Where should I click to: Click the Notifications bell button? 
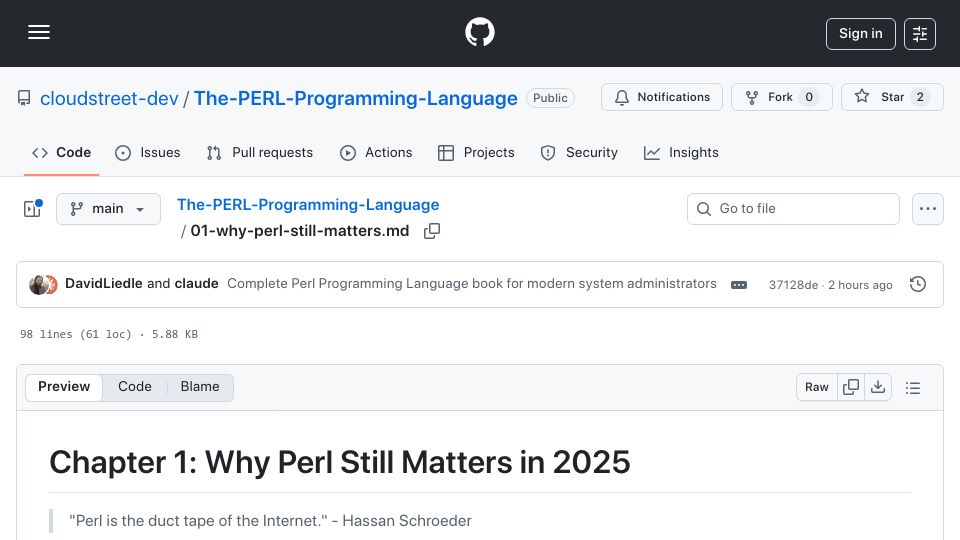click(662, 97)
